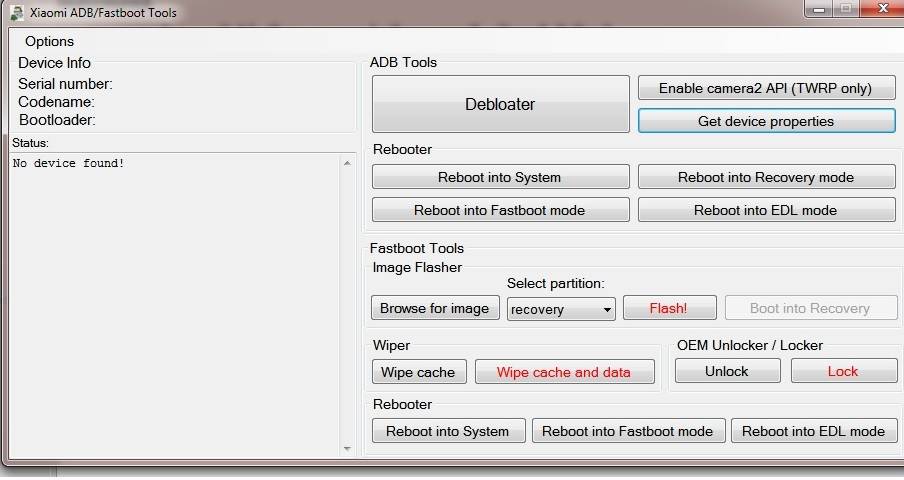The image size is (904, 480).
Task: Click status box scrollbar down arrow
Action: click(347, 448)
